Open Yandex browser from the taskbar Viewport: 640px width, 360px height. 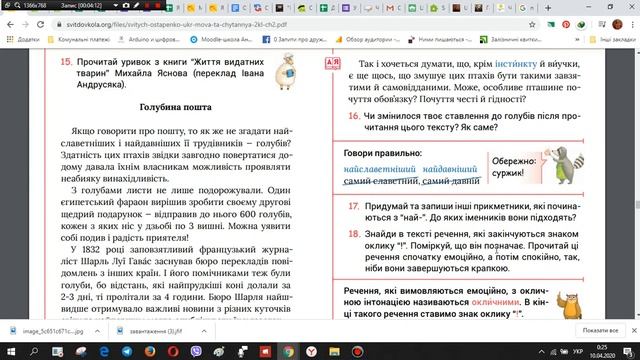(311, 351)
